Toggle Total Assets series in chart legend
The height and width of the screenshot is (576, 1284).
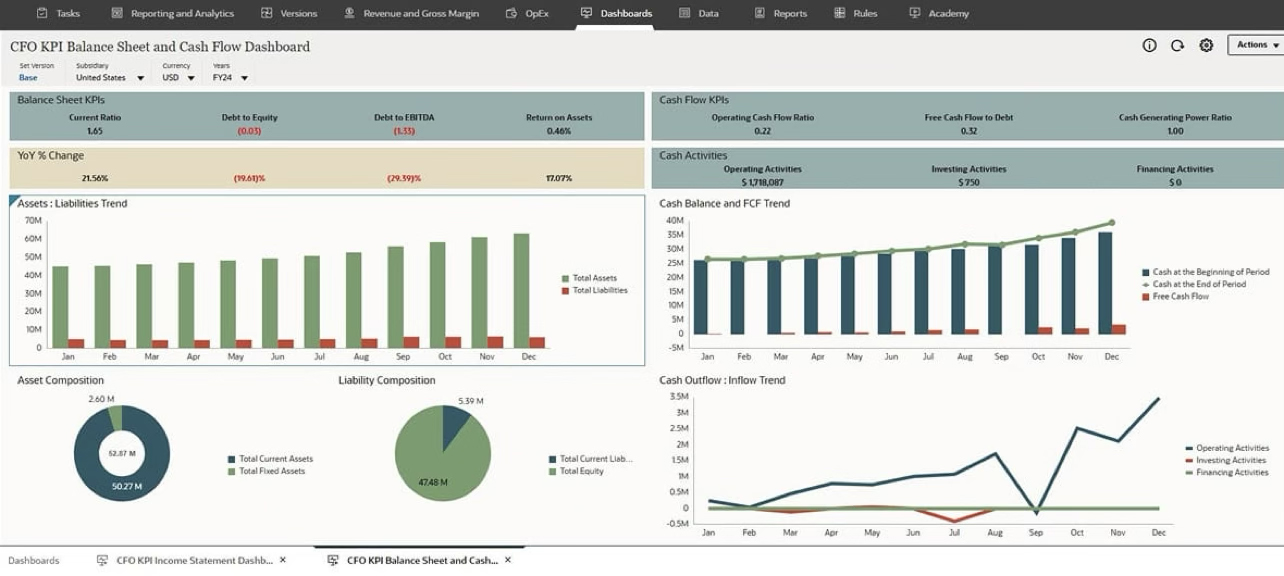594,278
